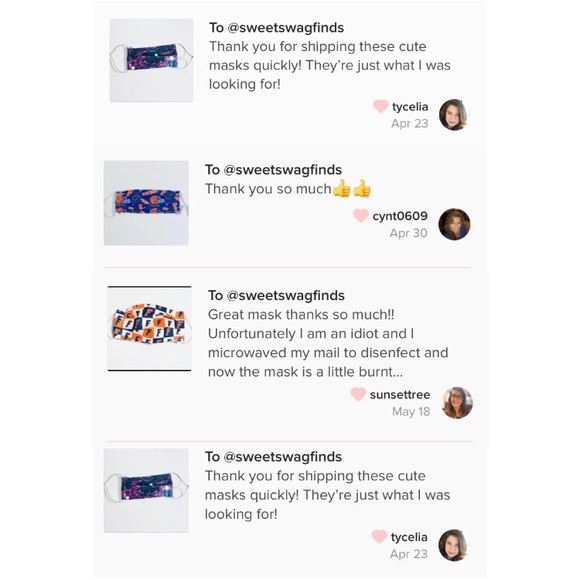Open cynt0609's profile photo

pos(454,224)
